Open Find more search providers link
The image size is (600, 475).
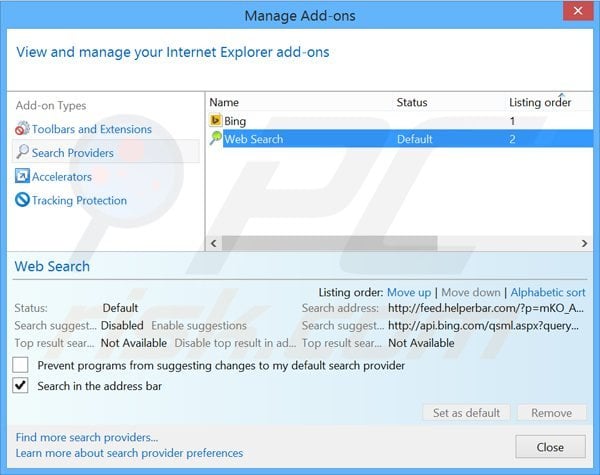pyautogui.click(x=87, y=437)
